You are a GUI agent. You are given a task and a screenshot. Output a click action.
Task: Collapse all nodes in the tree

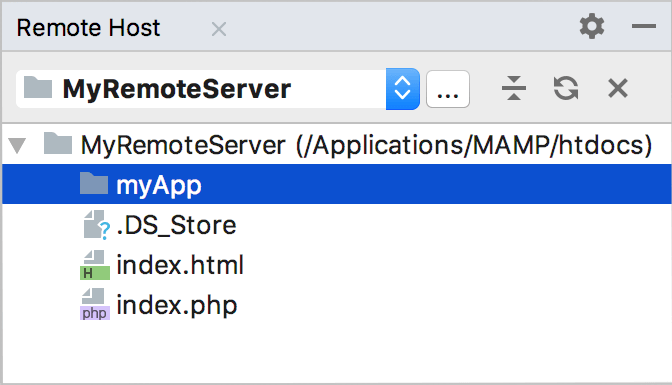pos(513,88)
